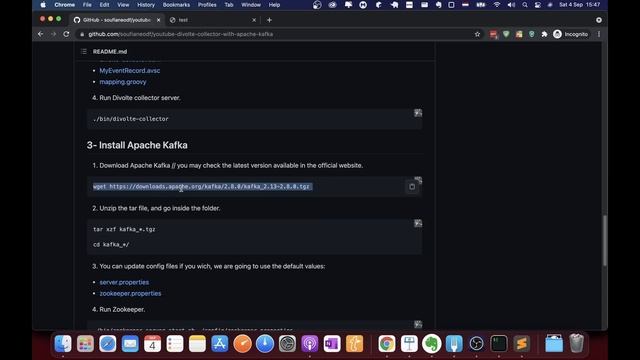The width and height of the screenshot is (640, 360).
Task: Click the '3- Install Apache Kafka' heading
Action: click(x=137, y=145)
